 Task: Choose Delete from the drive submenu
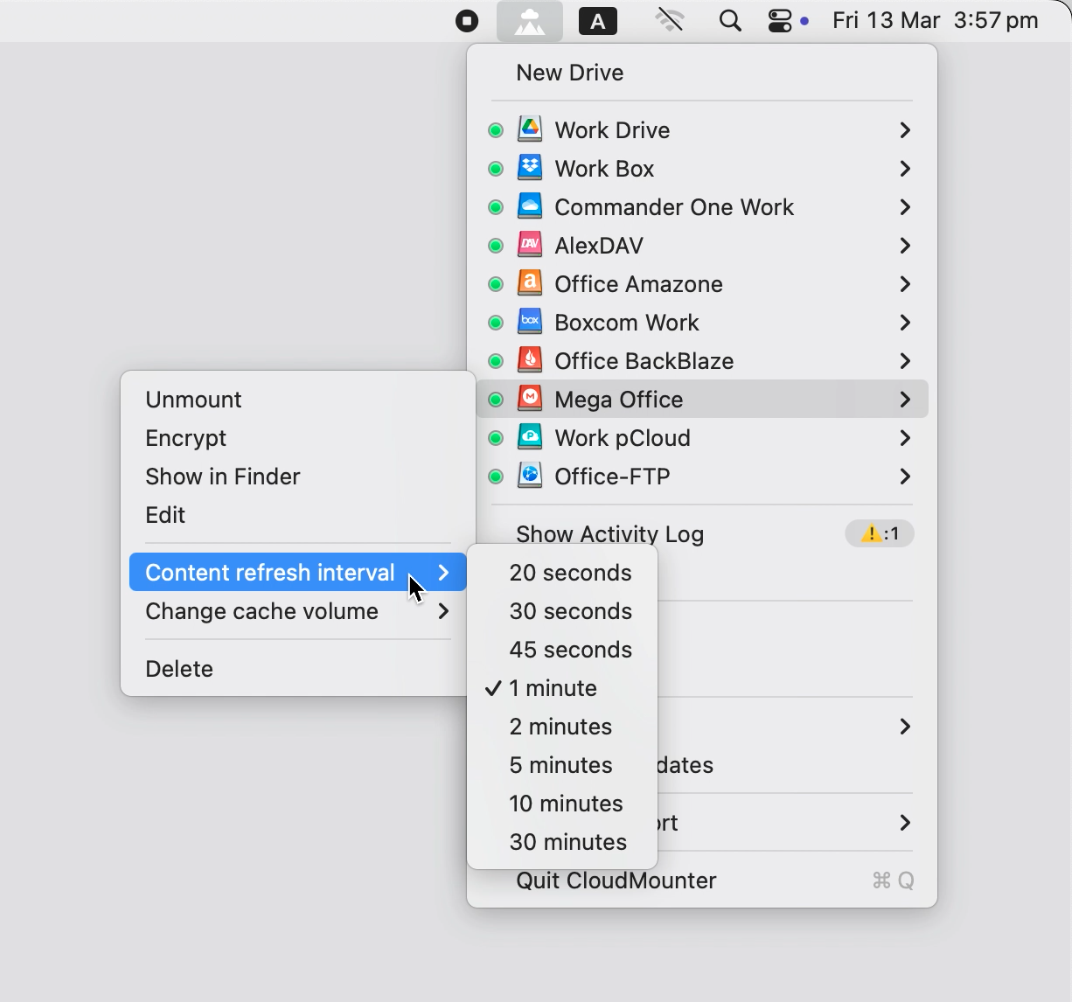(x=298, y=668)
